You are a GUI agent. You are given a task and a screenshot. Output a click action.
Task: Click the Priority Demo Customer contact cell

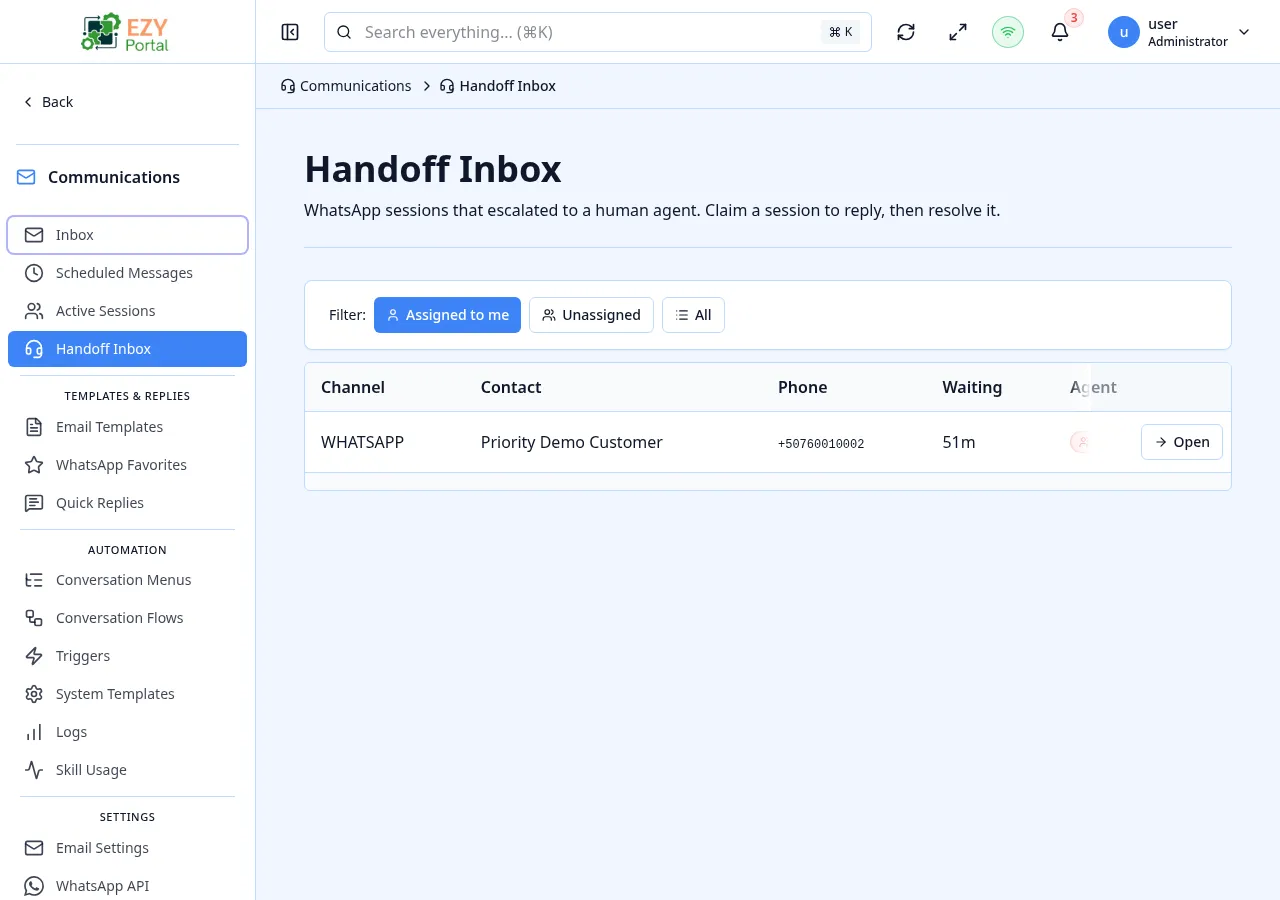point(572,442)
